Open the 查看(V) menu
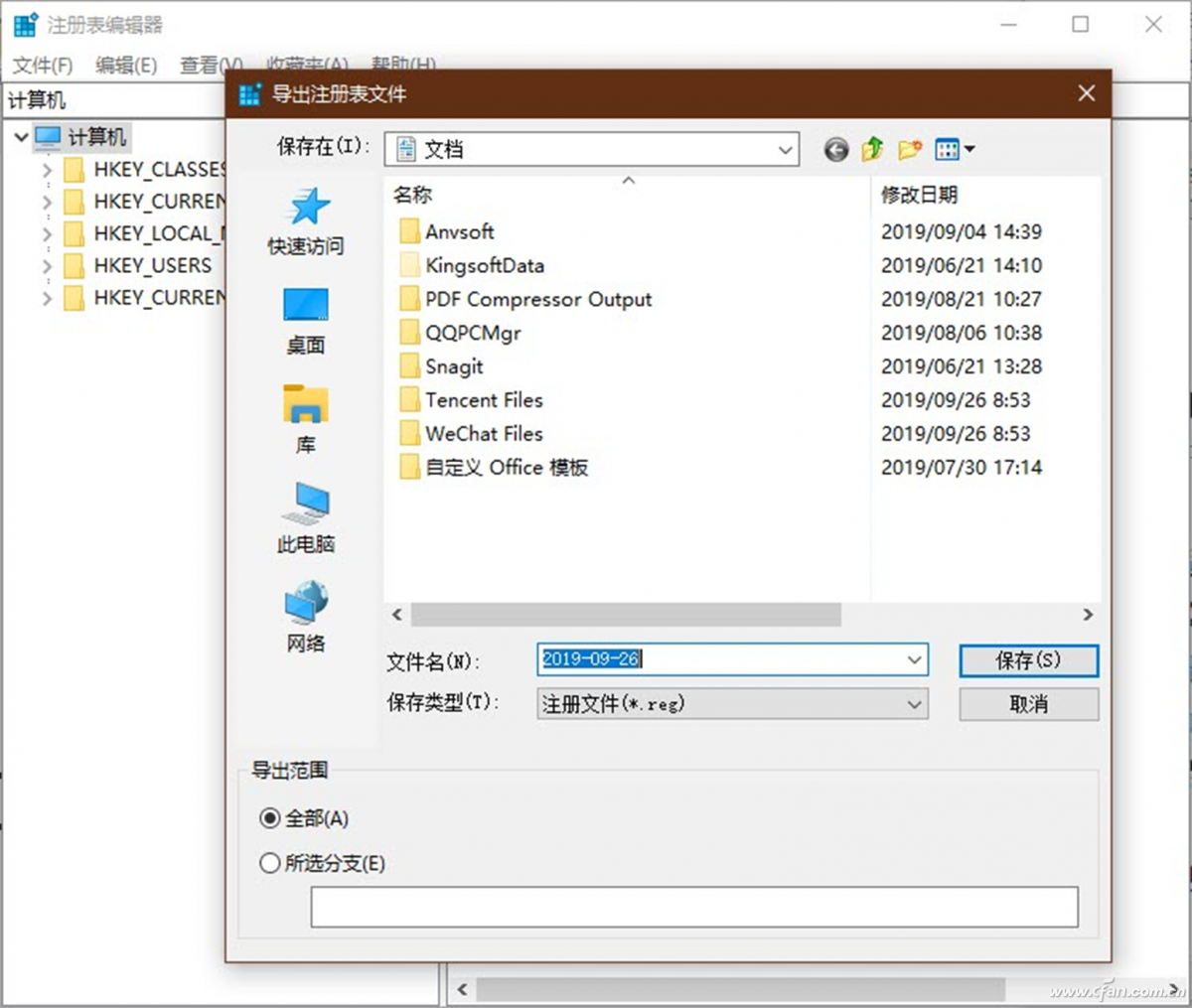 [x=211, y=66]
